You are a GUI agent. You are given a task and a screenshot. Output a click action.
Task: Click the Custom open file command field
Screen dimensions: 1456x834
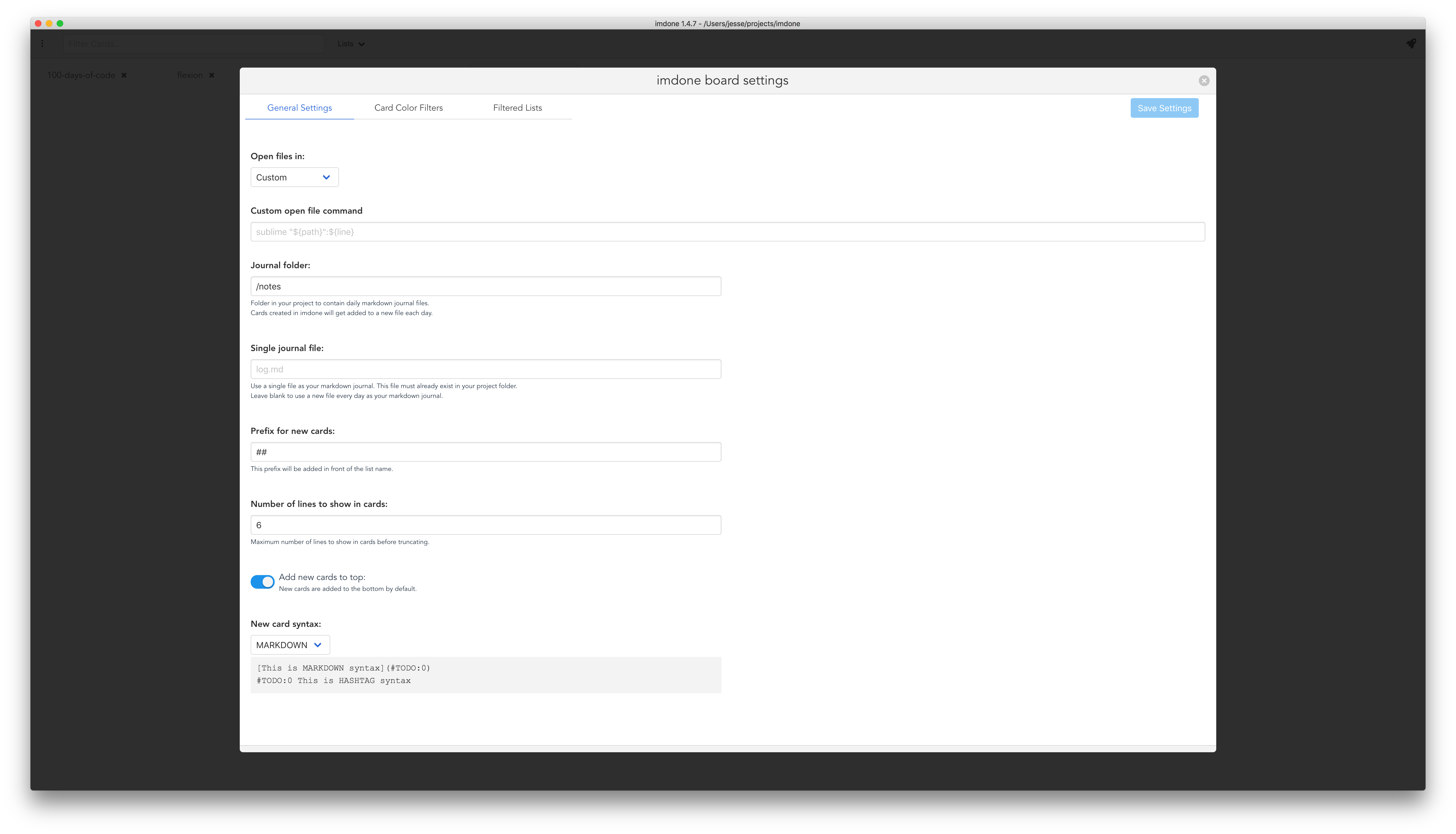(x=727, y=232)
